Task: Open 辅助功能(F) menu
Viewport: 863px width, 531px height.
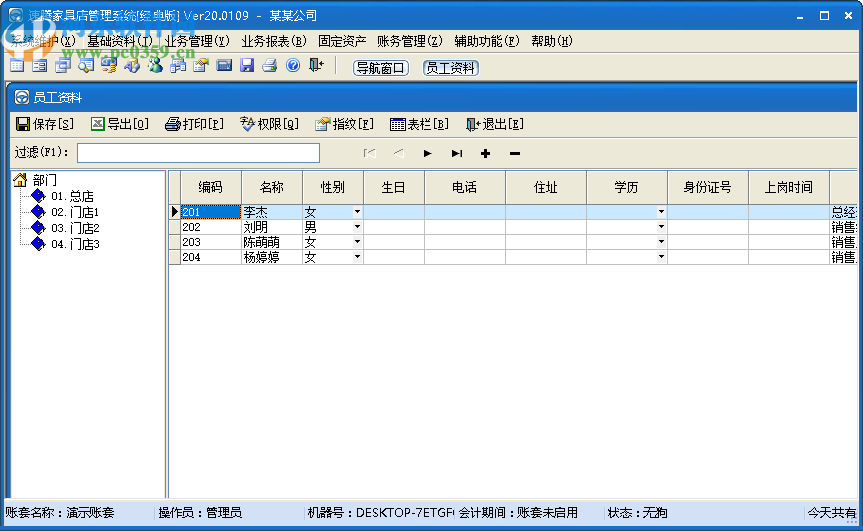Action: [x=487, y=41]
